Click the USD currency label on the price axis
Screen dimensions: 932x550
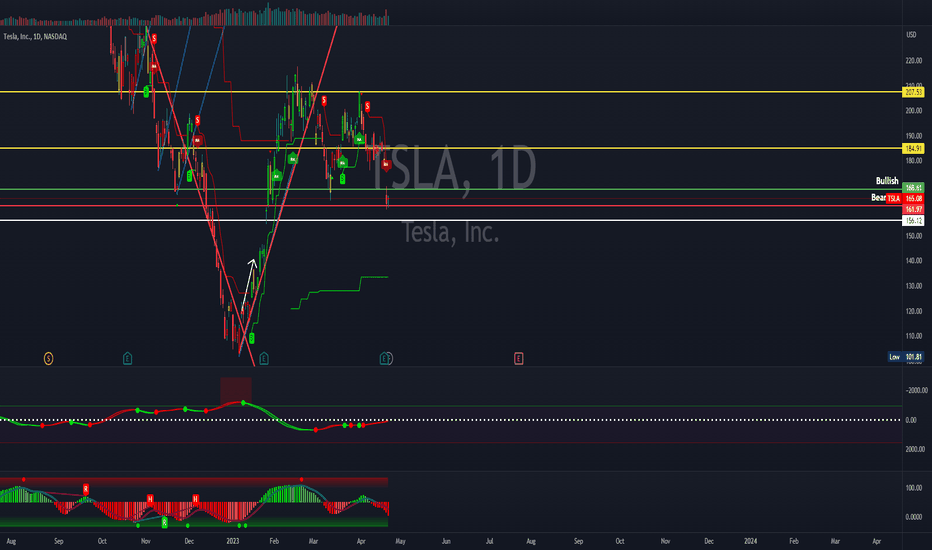click(911, 35)
